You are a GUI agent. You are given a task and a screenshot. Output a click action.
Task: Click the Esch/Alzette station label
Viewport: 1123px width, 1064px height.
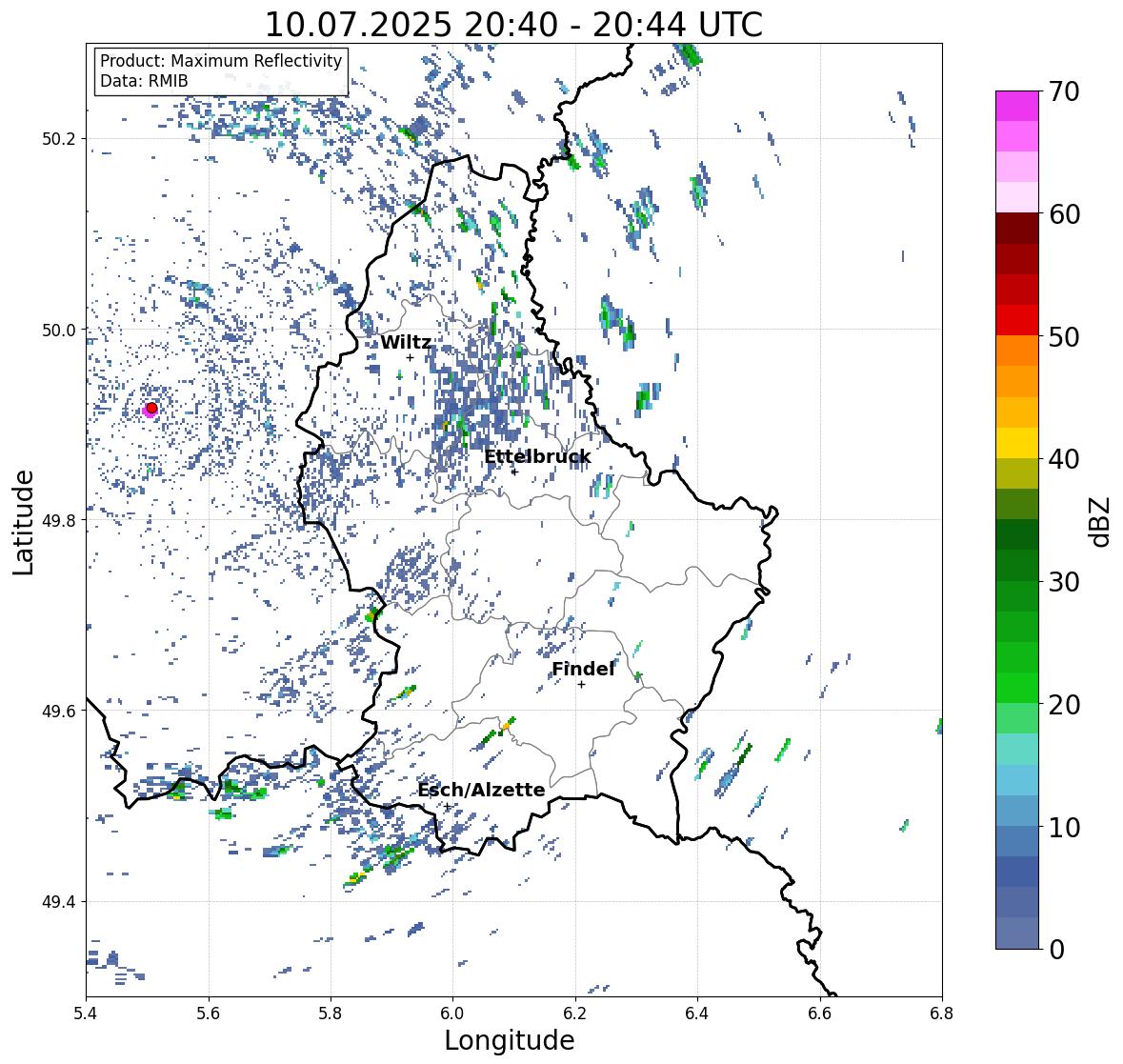pos(481,790)
